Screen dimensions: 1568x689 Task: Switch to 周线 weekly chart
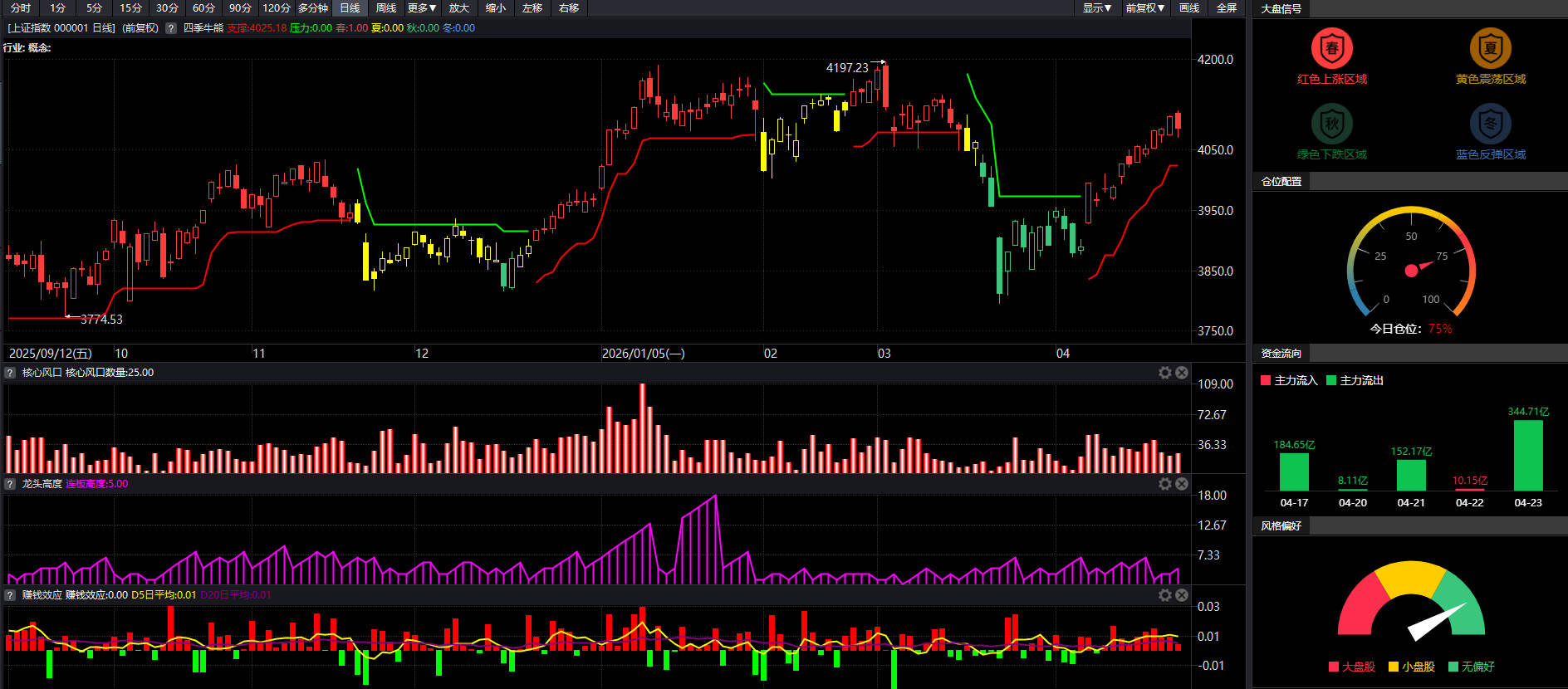coord(386,8)
